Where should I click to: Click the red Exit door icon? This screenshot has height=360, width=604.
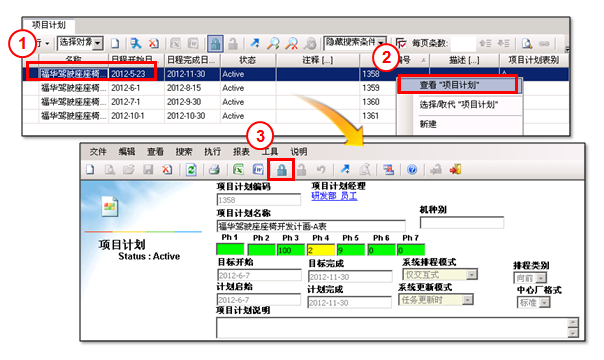point(455,169)
